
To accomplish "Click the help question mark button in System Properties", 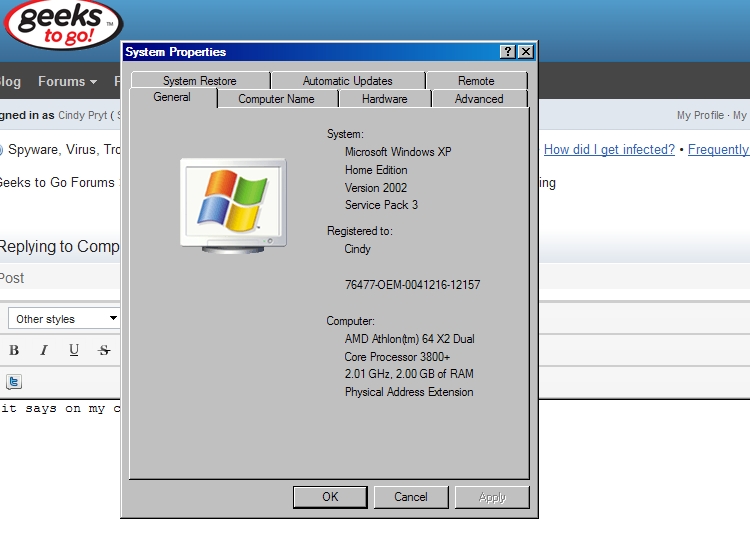I will click(x=507, y=52).
